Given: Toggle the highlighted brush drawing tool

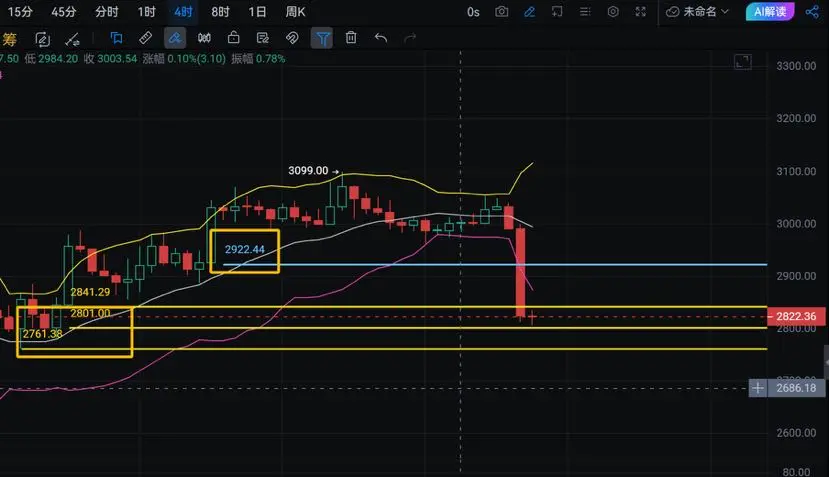Looking at the screenshot, I should 174,38.
